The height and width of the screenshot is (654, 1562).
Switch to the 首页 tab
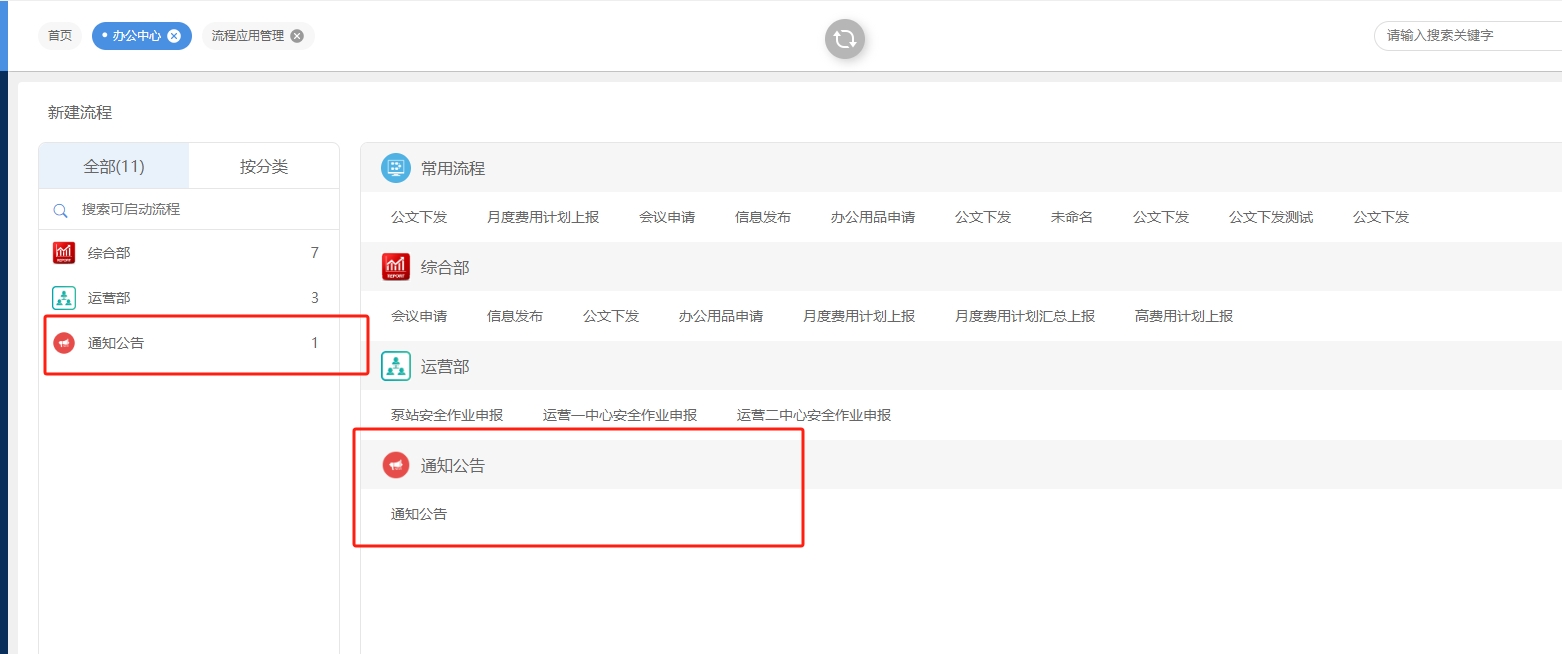point(60,36)
